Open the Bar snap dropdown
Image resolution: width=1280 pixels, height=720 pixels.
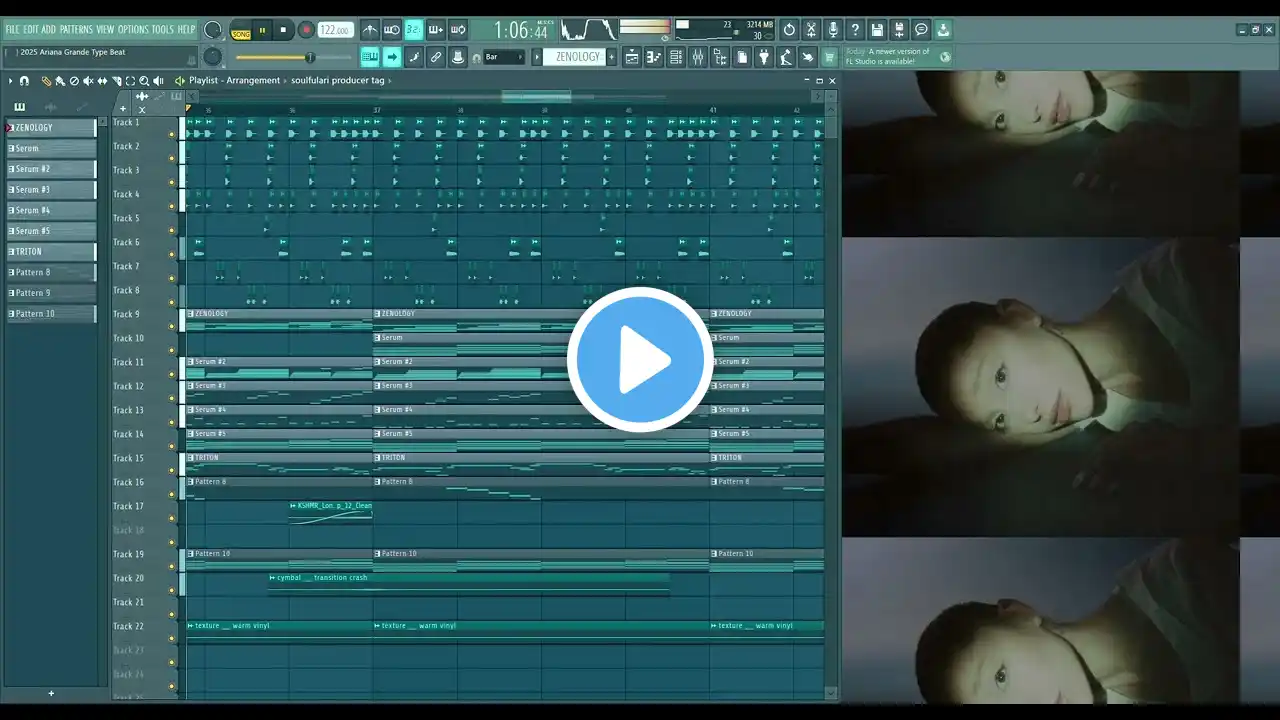pos(504,57)
